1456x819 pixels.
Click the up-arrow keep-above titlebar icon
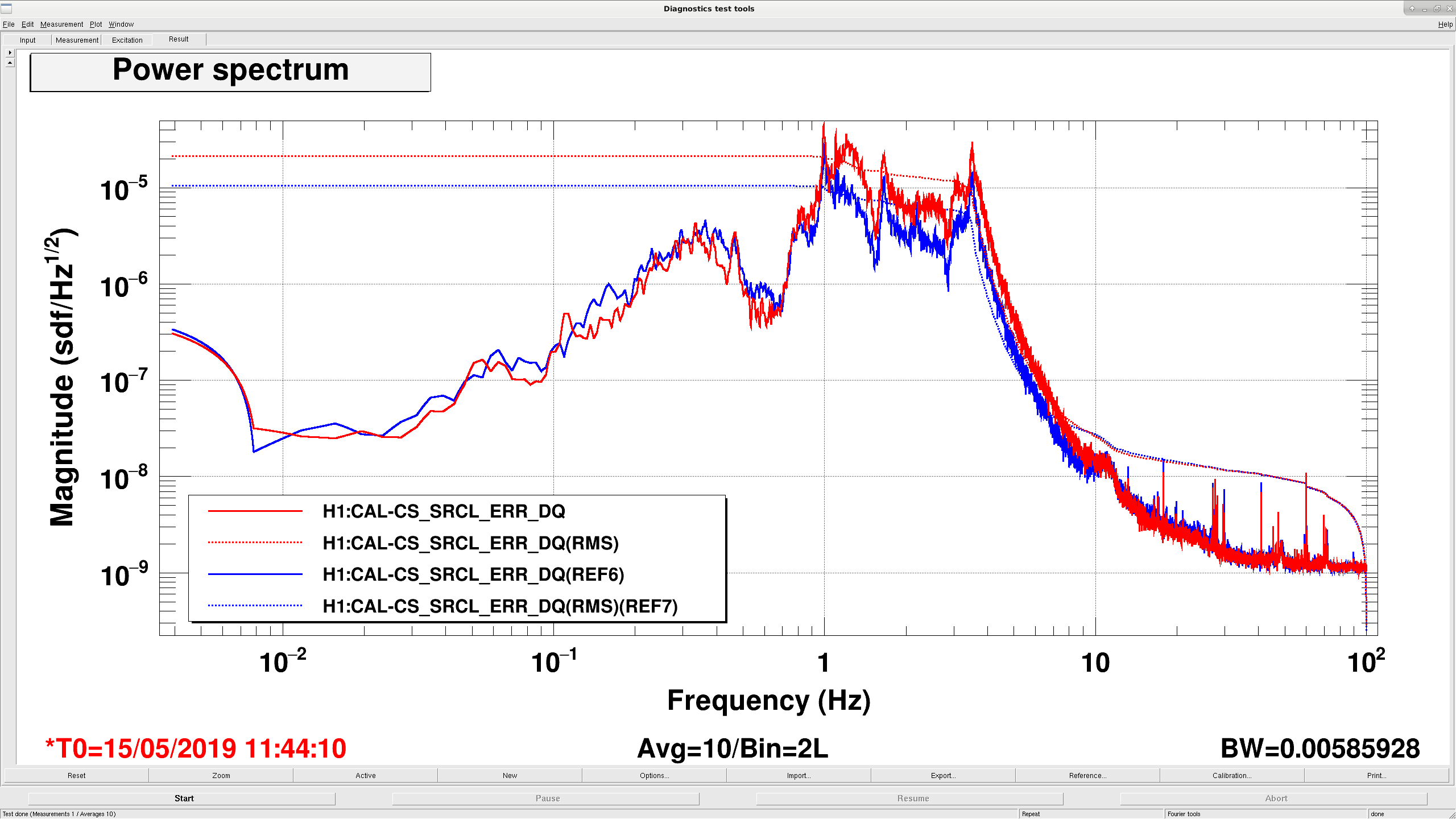point(1412,9)
